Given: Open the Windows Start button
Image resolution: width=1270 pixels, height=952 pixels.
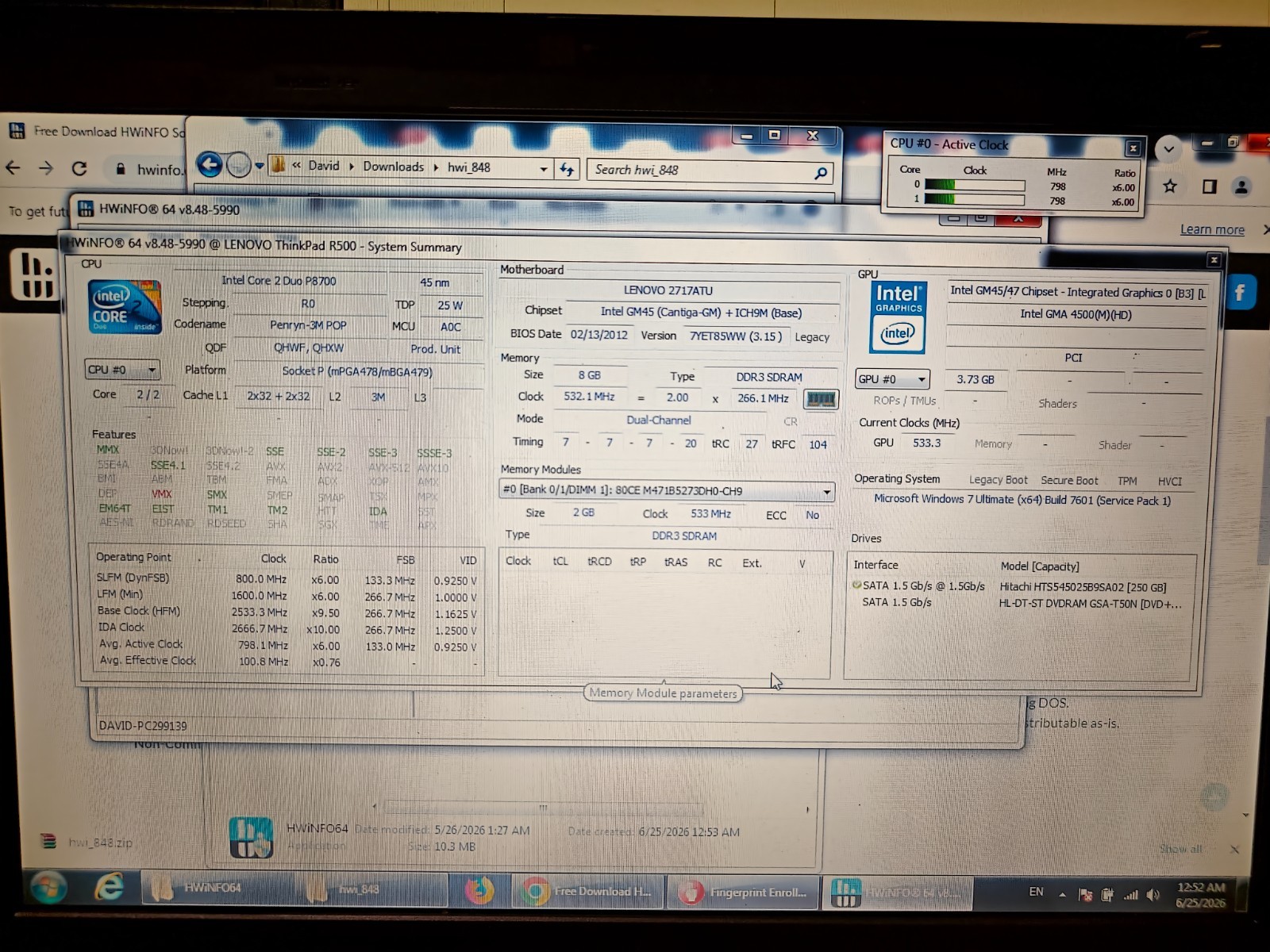Looking at the screenshot, I should [x=49, y=888].
